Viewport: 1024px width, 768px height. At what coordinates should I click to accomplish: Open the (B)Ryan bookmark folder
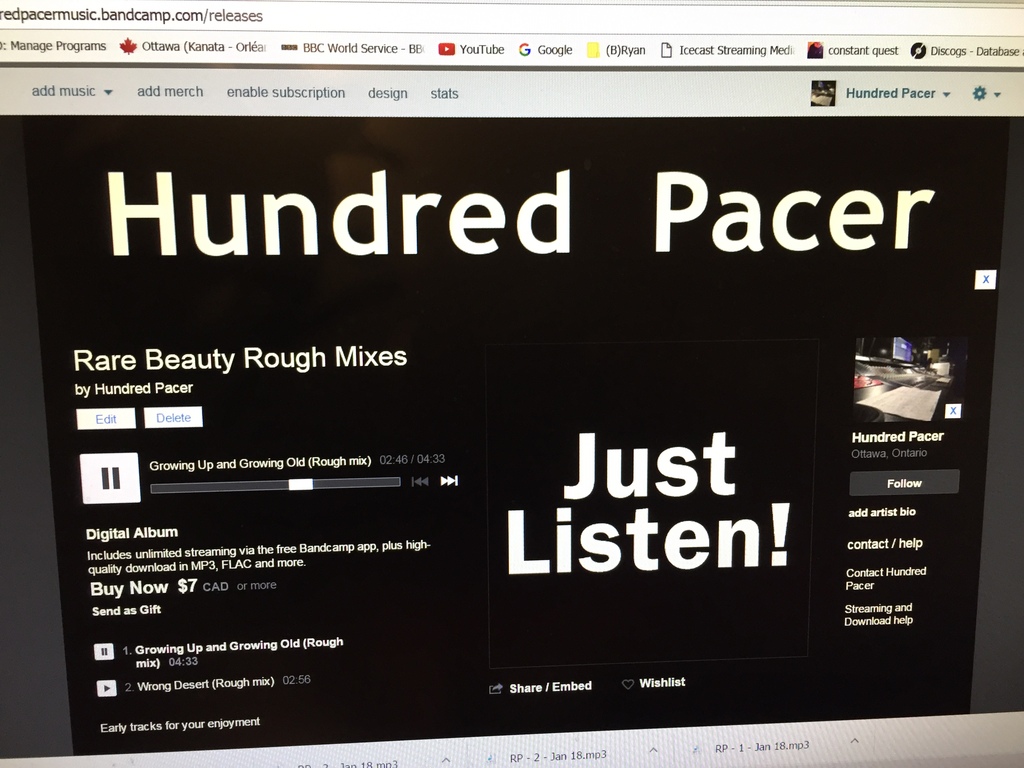[616, 50]
